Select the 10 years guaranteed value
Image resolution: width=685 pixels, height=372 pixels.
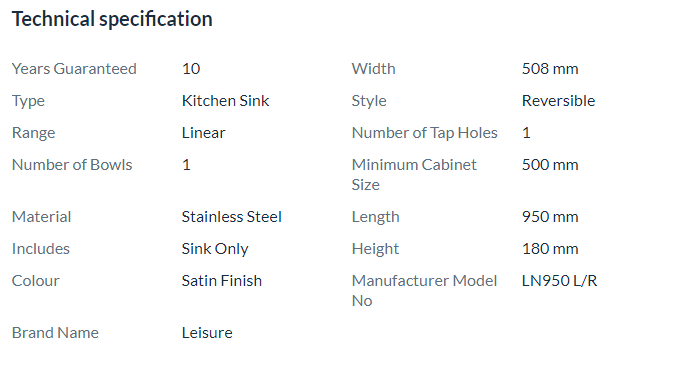(191, 69)
